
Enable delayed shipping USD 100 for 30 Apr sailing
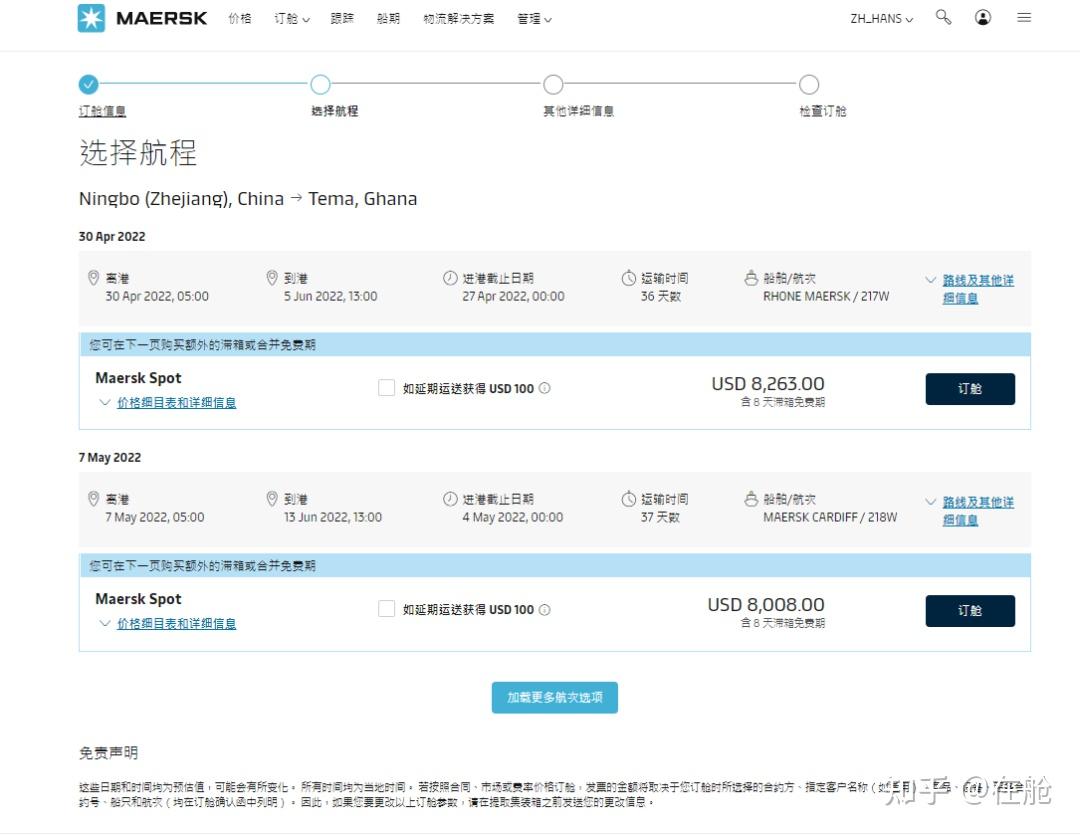click(x=386, y=387)
